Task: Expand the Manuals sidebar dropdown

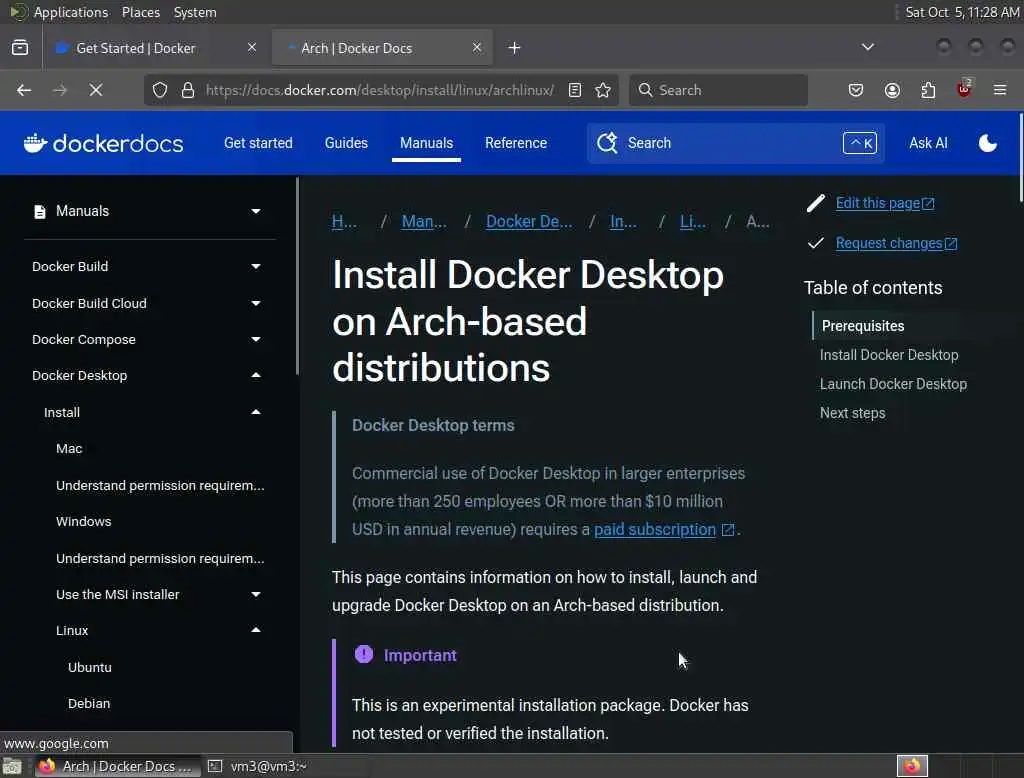Action: click(256, 211)
